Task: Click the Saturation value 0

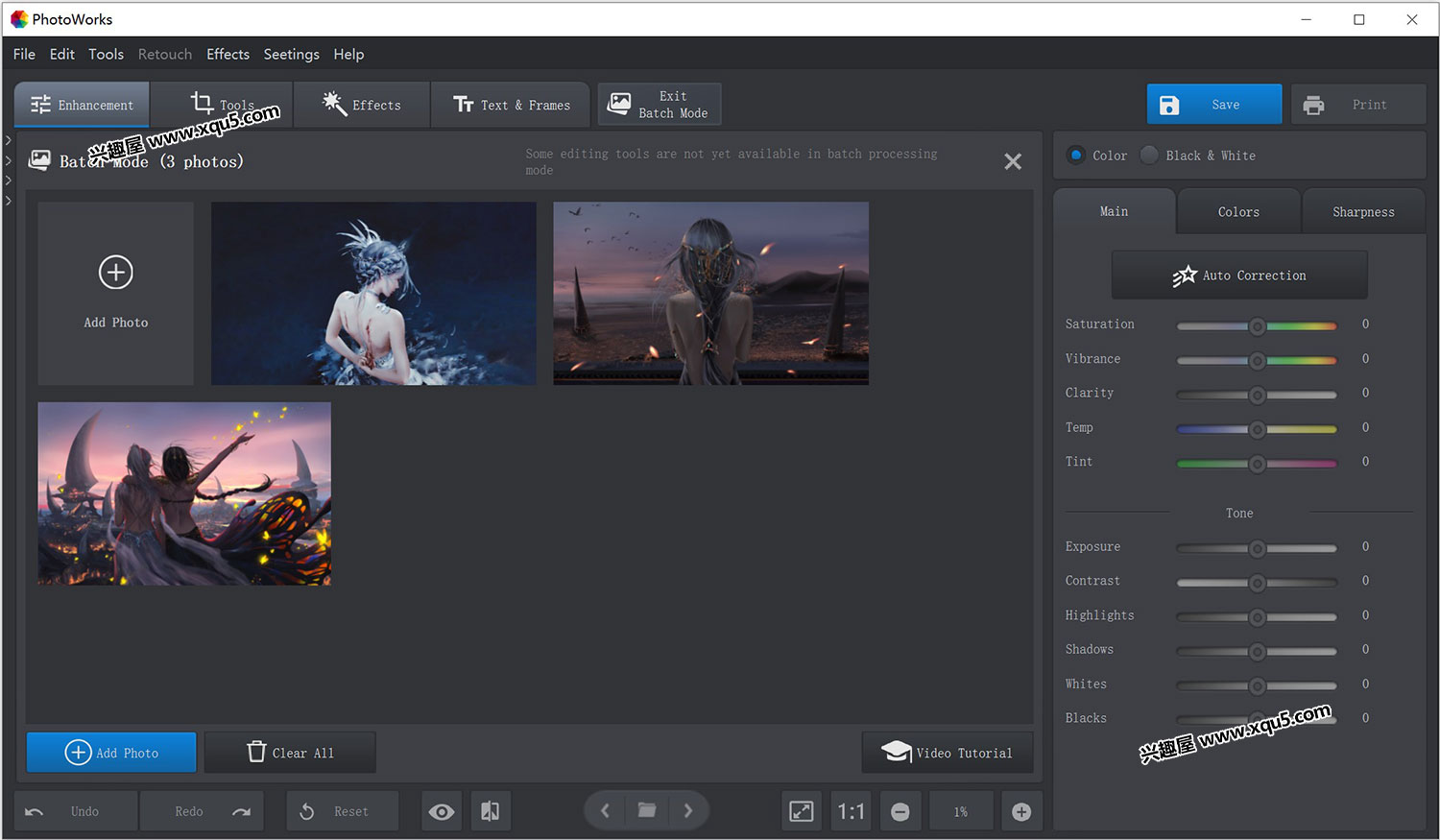Action: tap(1365, 324)
